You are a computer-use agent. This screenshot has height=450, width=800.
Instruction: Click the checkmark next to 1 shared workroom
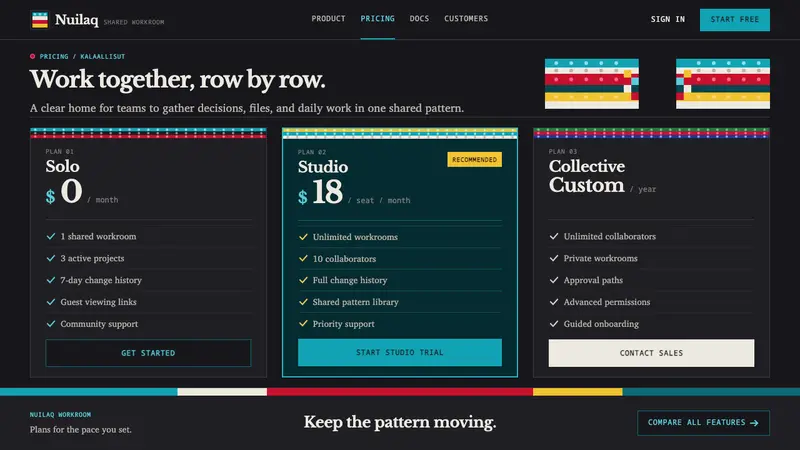[x=51, y=236]
